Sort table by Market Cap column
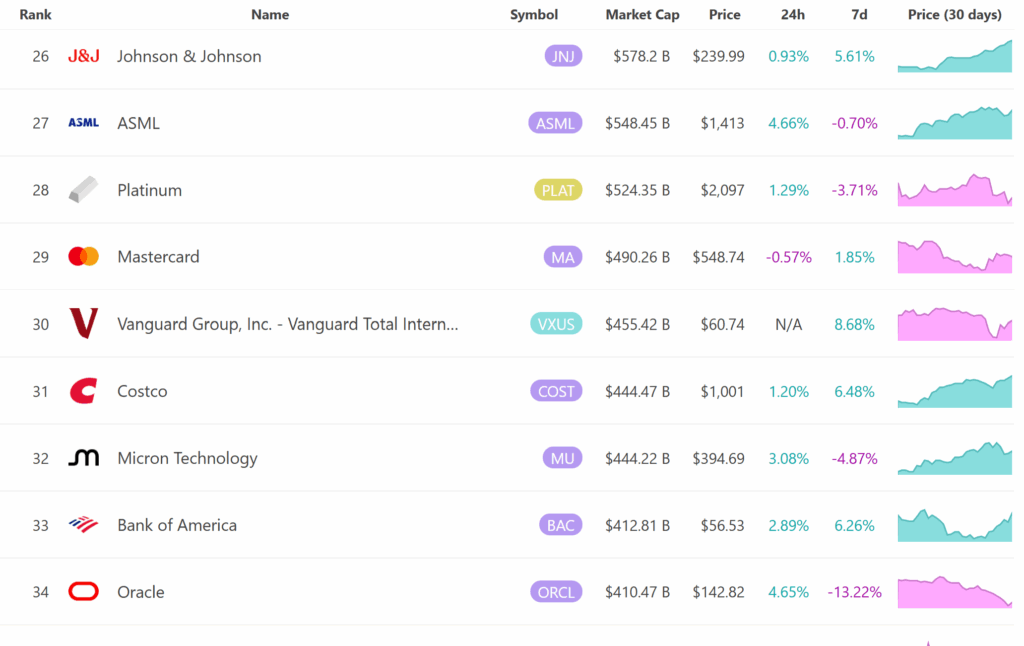1024x646 pixels. point(642,15)
